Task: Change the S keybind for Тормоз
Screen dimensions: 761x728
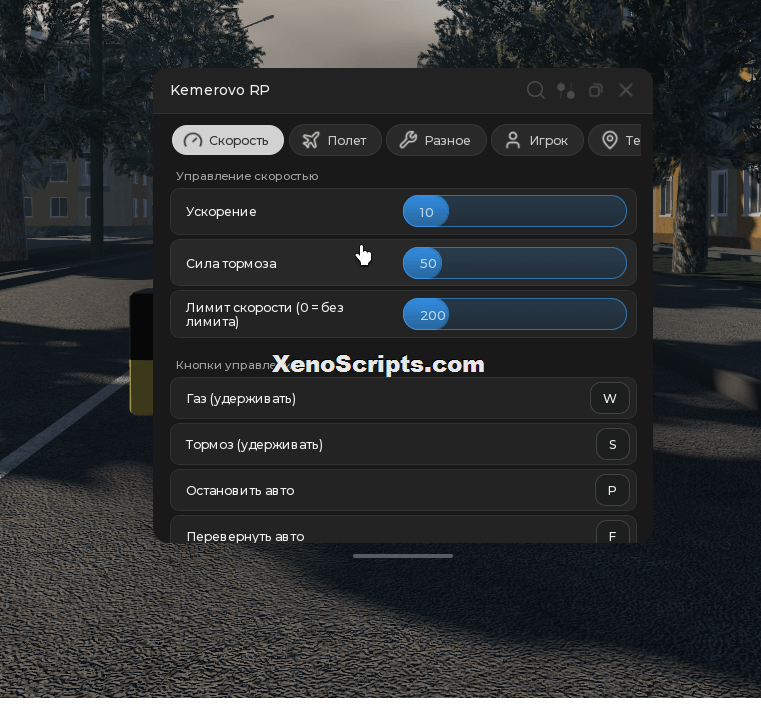Action: click(x=612, y=444)
